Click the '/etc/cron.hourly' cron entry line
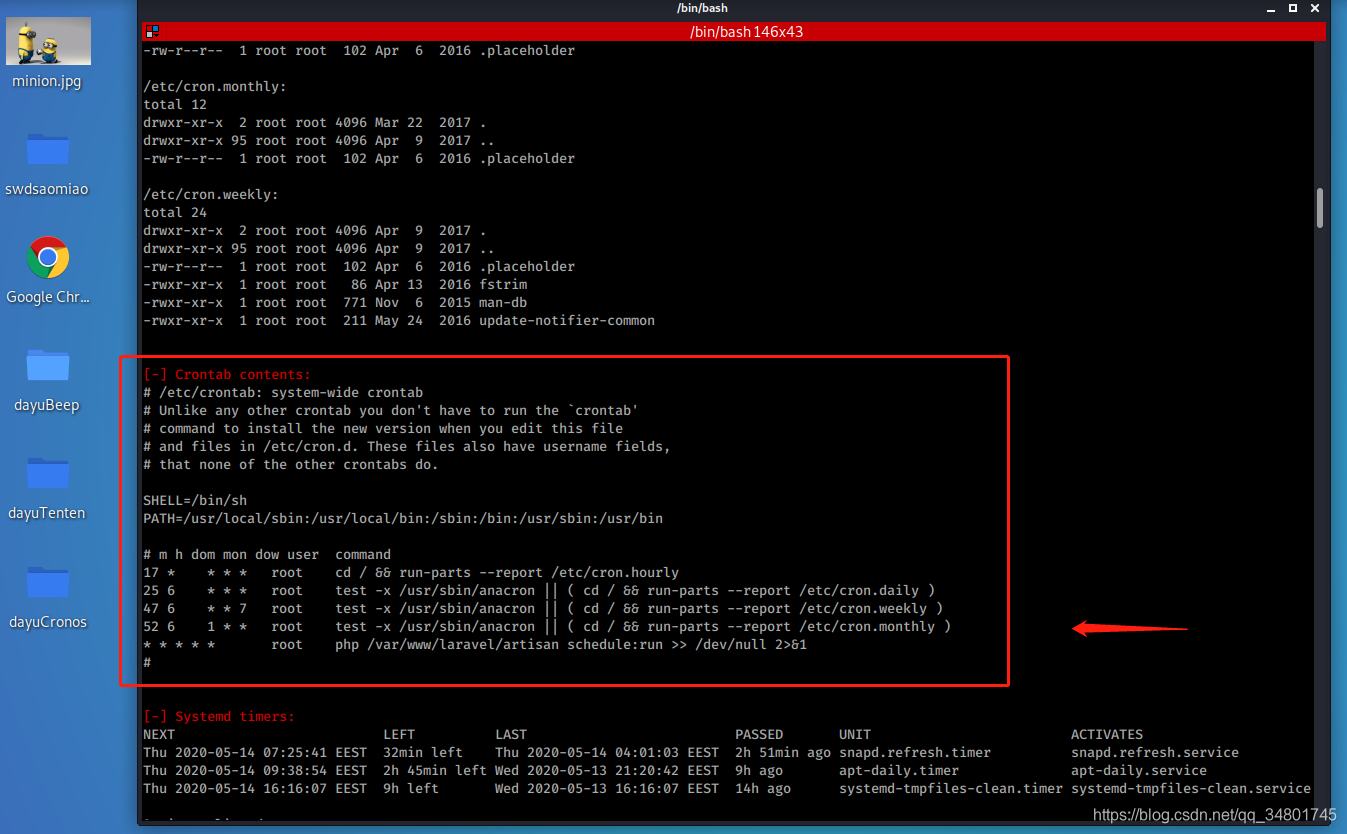Image resolution: width=1347 pixels, height=834 pixels. click(411, 573)
